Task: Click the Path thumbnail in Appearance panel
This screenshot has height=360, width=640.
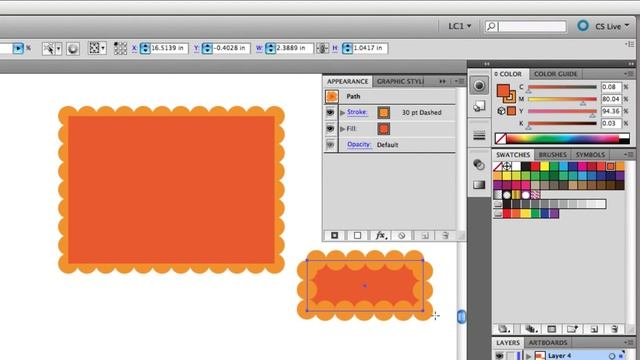Action: pyautogui.click(x=332, y=96)
